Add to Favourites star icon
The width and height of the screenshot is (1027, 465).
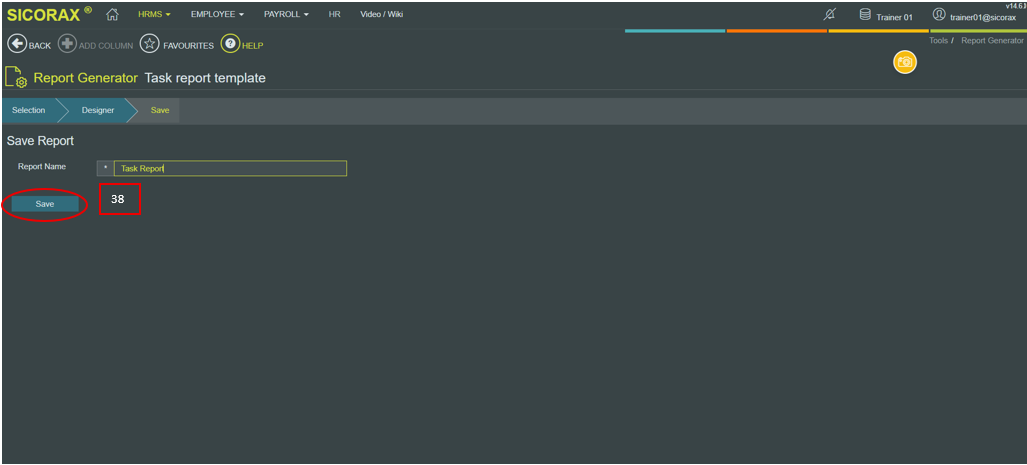point(149,45)
